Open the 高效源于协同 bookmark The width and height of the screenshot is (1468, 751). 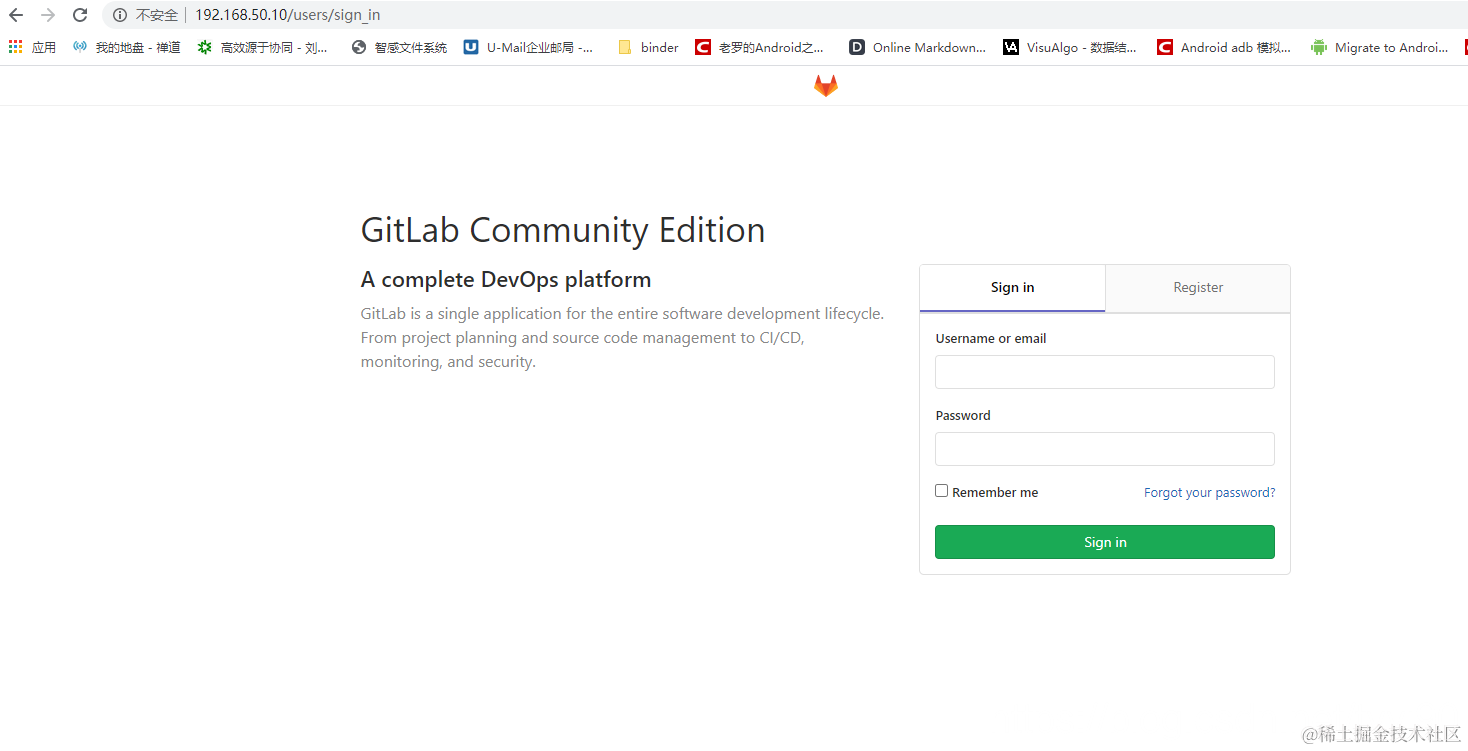(263, 47)
